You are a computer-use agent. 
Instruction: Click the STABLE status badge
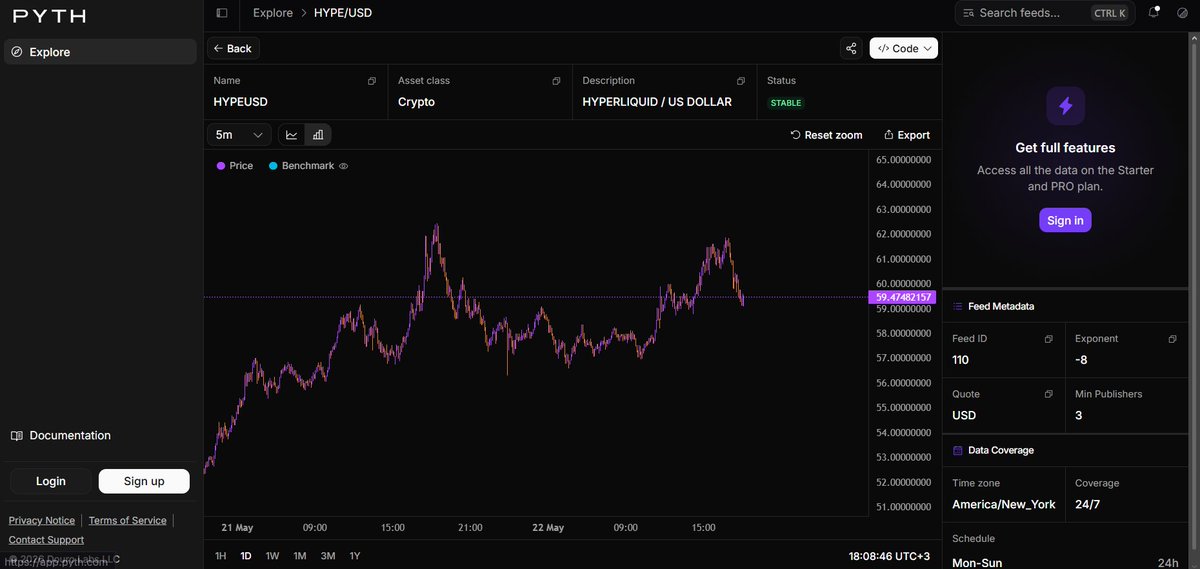[785, 103]
